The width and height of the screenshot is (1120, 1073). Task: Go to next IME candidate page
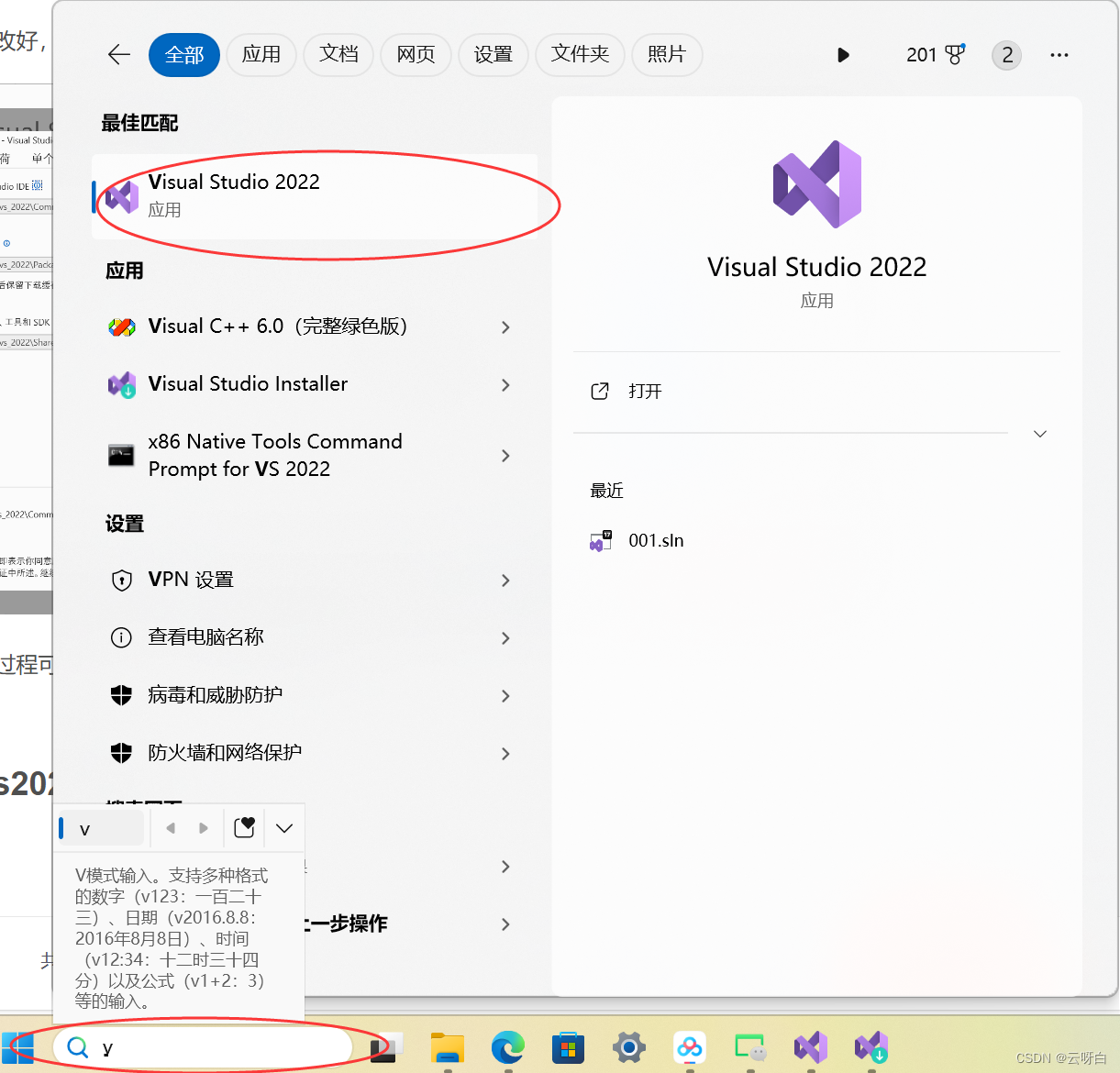point(204,828)
